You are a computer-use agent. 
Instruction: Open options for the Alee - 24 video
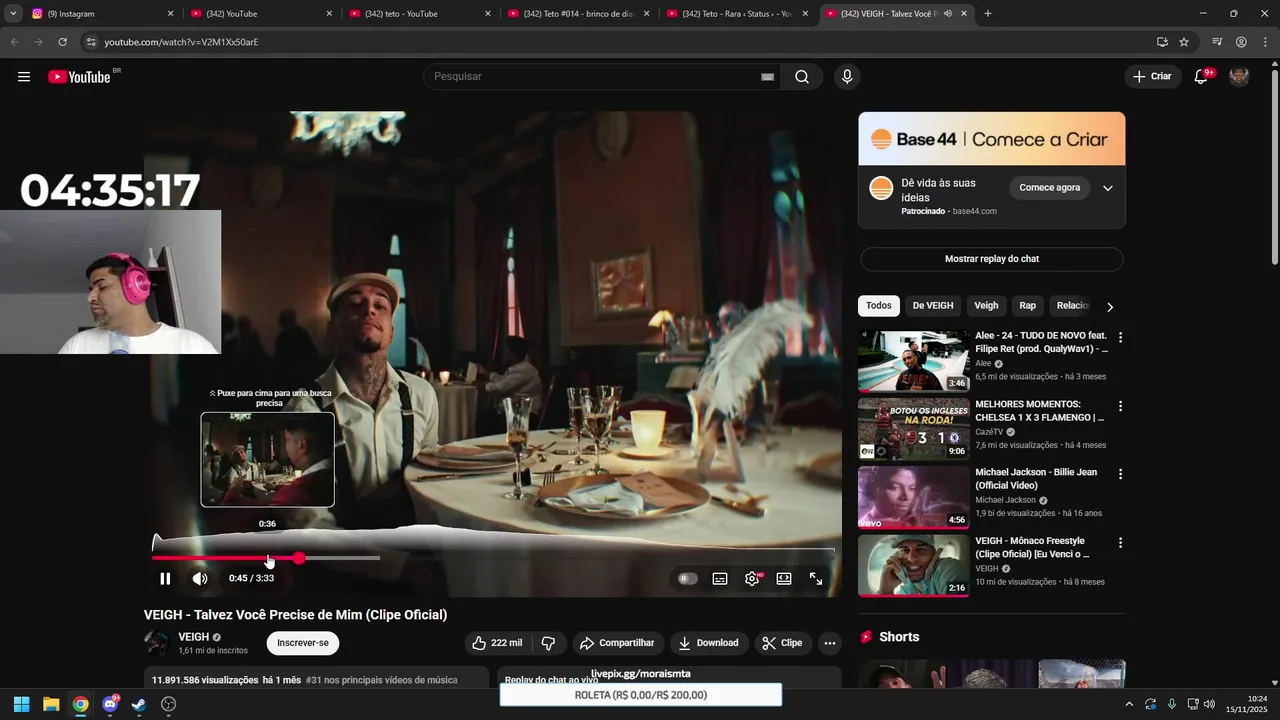tap(1120, 338)
